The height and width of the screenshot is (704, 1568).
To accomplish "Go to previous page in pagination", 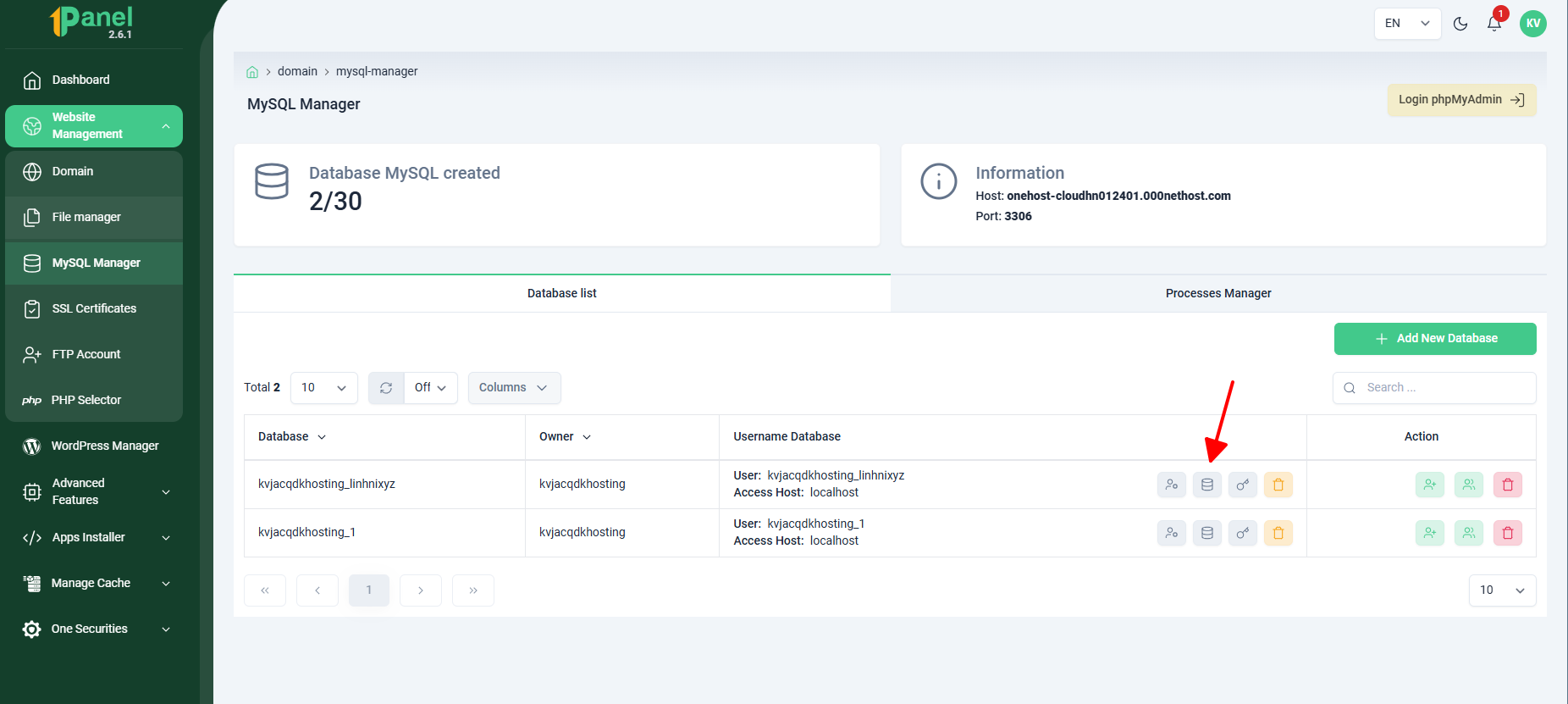I will pyautogui.click(x=317, y=590).
